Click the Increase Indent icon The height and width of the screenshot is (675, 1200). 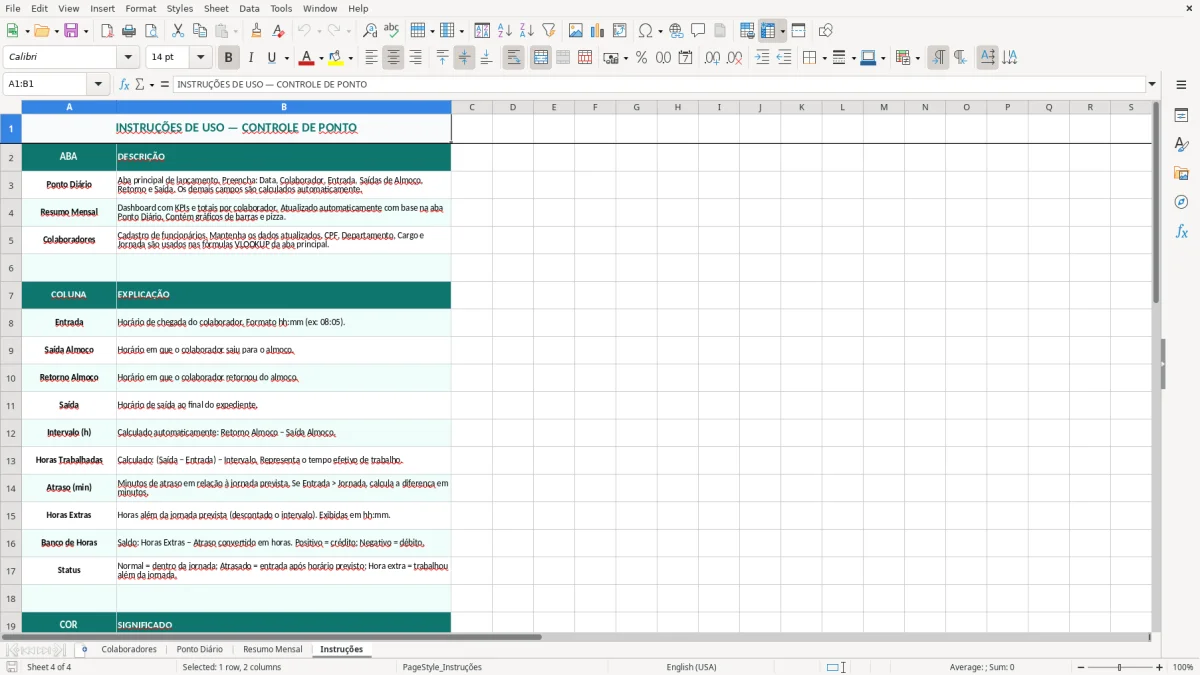762,58
